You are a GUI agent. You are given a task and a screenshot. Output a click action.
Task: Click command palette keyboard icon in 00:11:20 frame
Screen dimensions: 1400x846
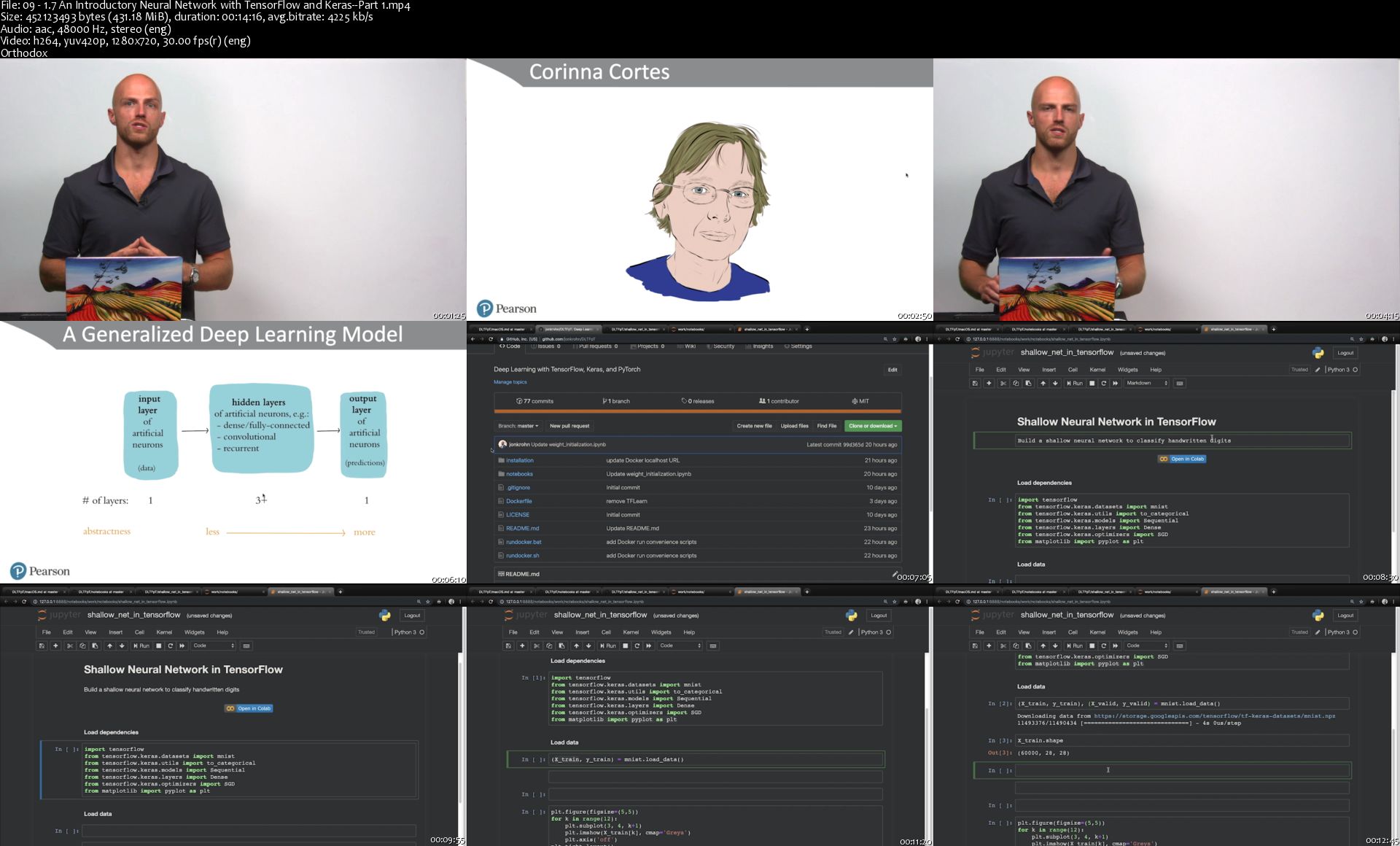pos(713,646)
